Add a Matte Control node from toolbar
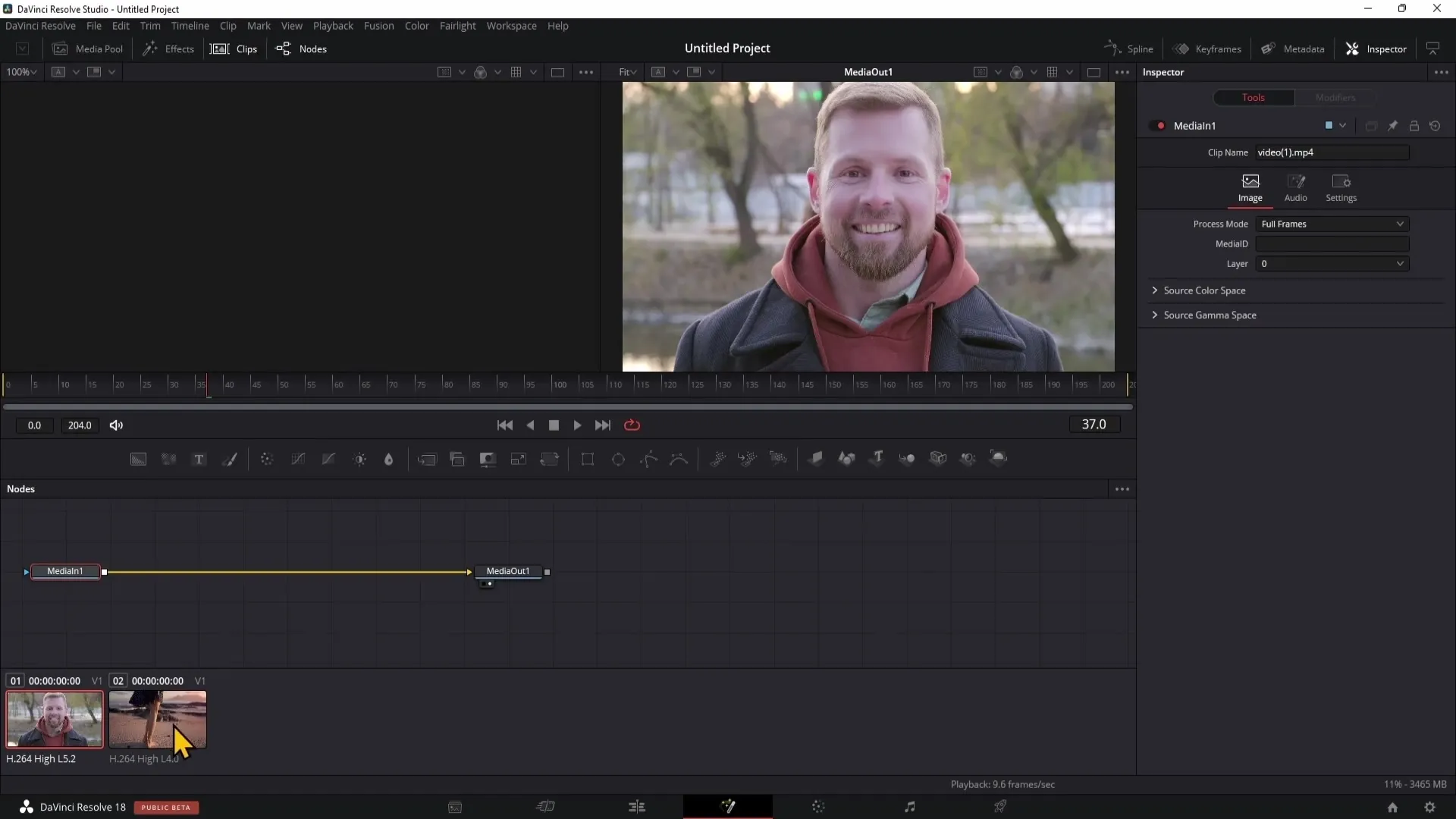The width and height of the screenshot is (1456, 819). [488, 459]
